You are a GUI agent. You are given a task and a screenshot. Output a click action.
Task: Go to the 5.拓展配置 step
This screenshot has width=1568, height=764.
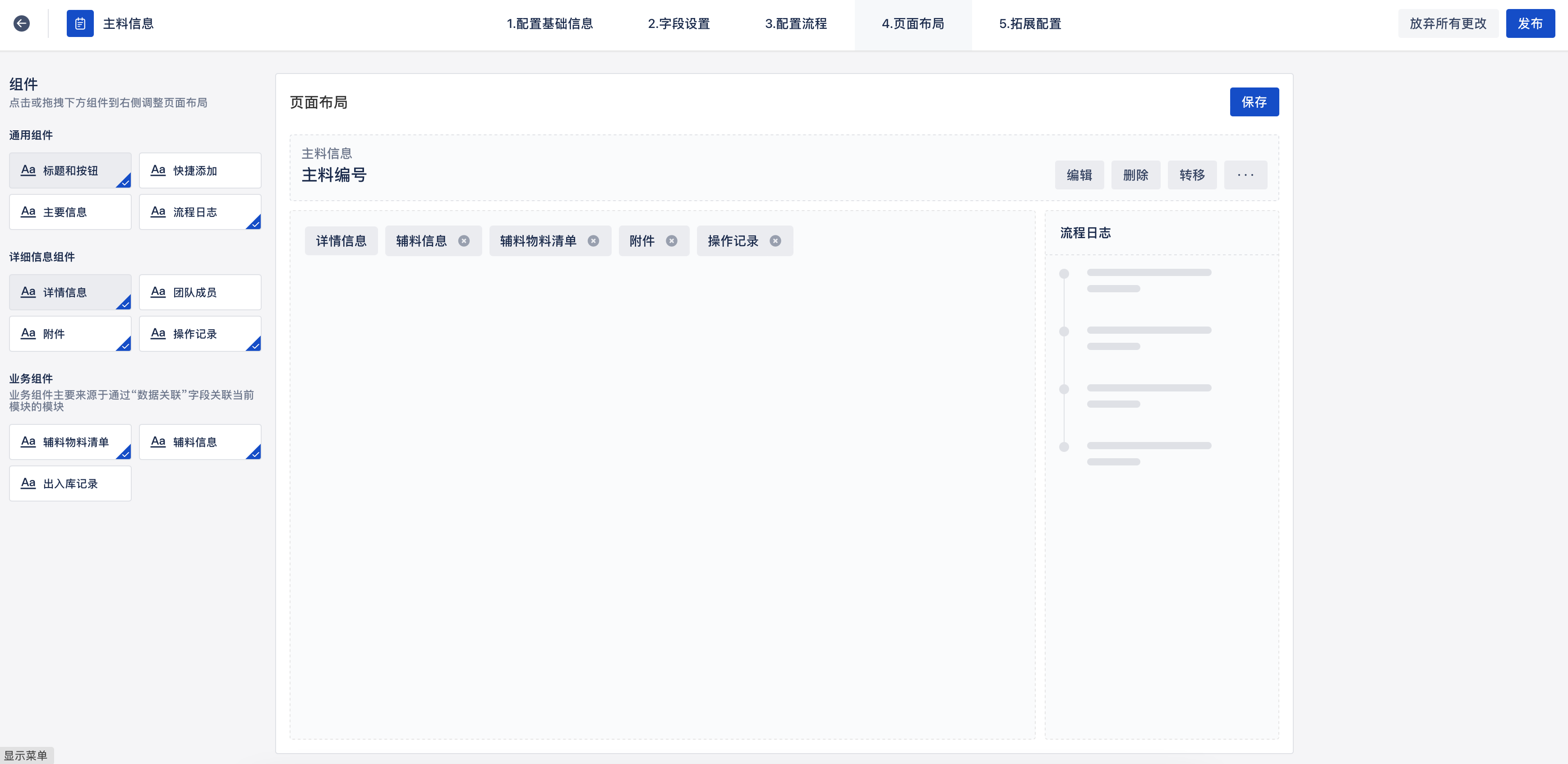pyautogui.click(x=1029, y=24)
